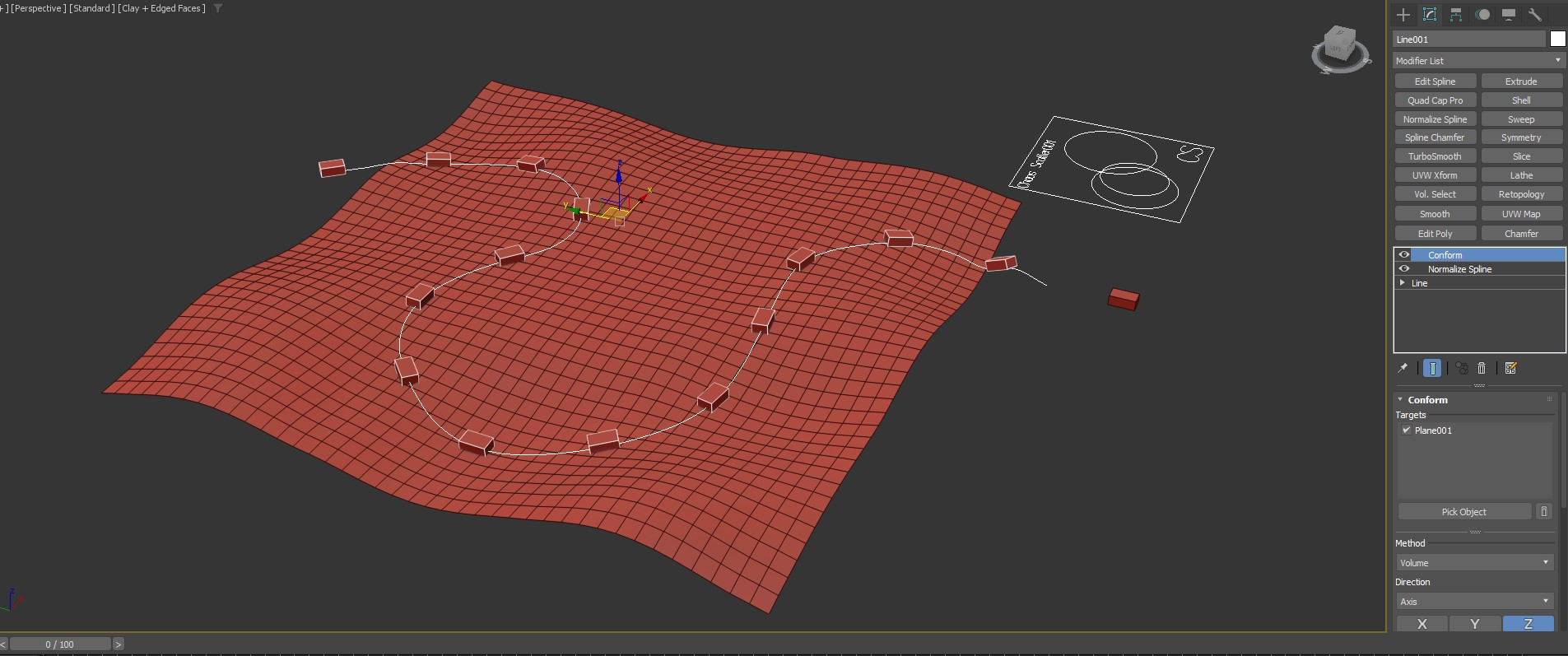Add the Edit Poly modifier button

click(x=1435, y=234)
